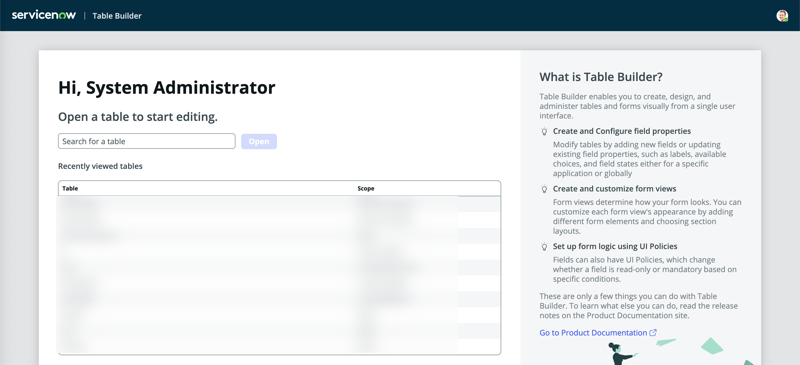Click external link icon beside Product Documentation
800x365 pixels.
[653, 333]
